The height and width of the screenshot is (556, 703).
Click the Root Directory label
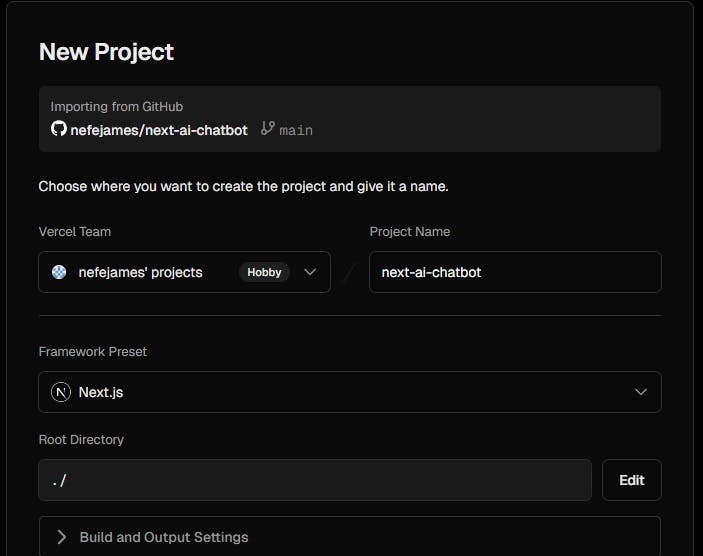coord(81,440)
